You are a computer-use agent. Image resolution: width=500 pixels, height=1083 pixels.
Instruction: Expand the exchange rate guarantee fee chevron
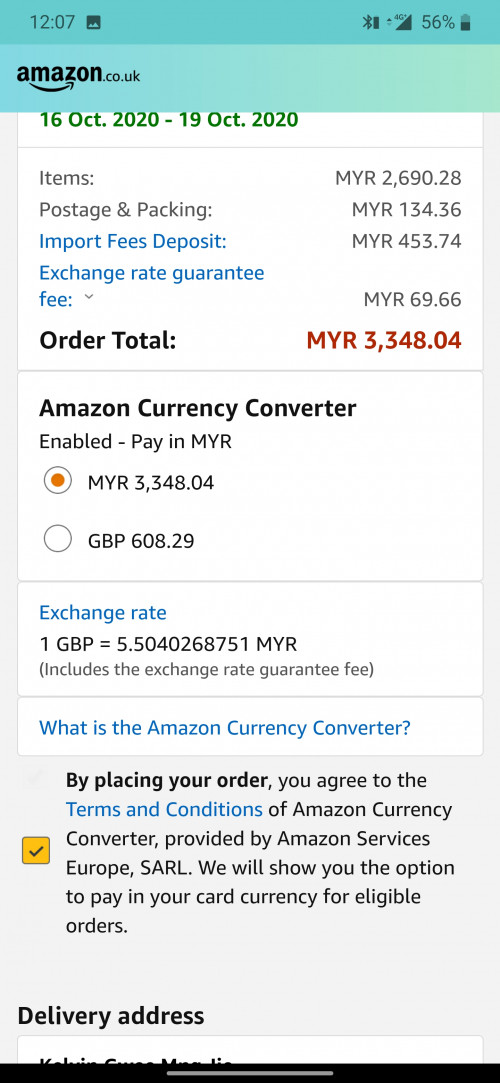88,298
